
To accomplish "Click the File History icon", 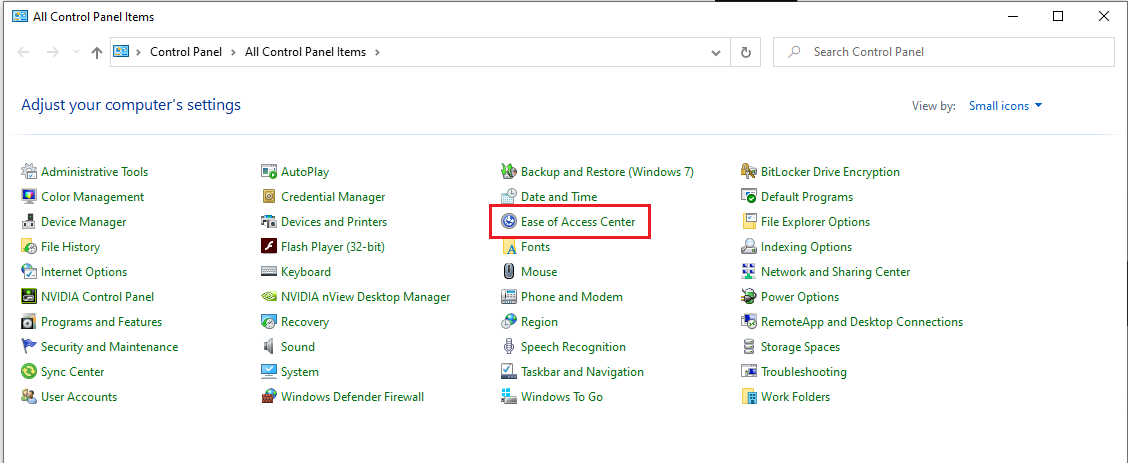I will (29, 247).
